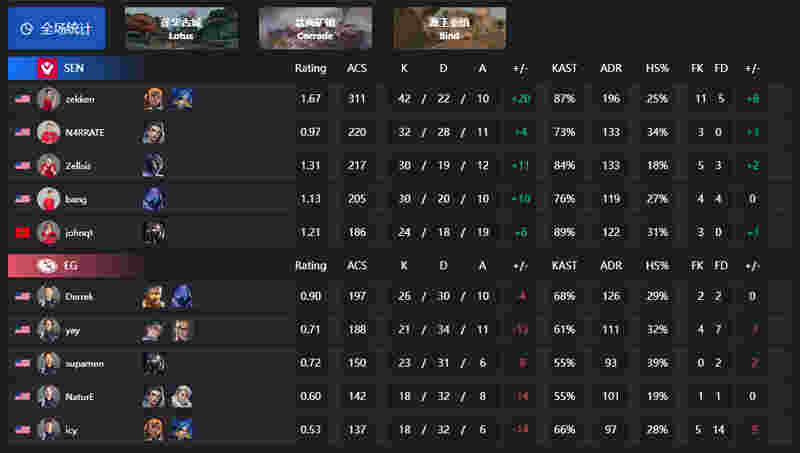Click the SEN team logo icon

click(47, 68)
